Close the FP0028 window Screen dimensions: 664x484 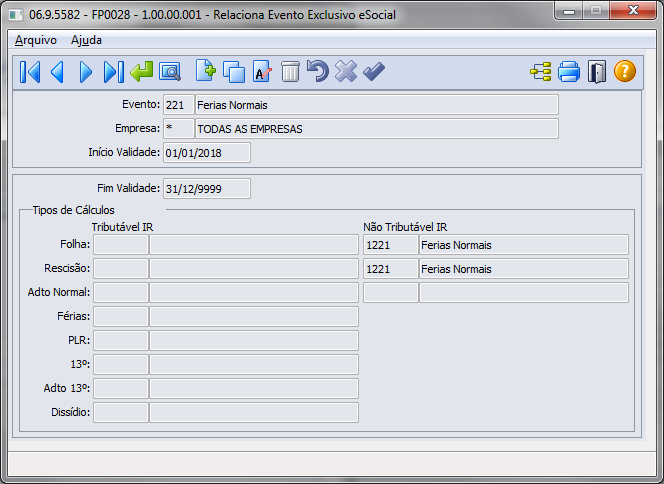(x=633, y=11)
